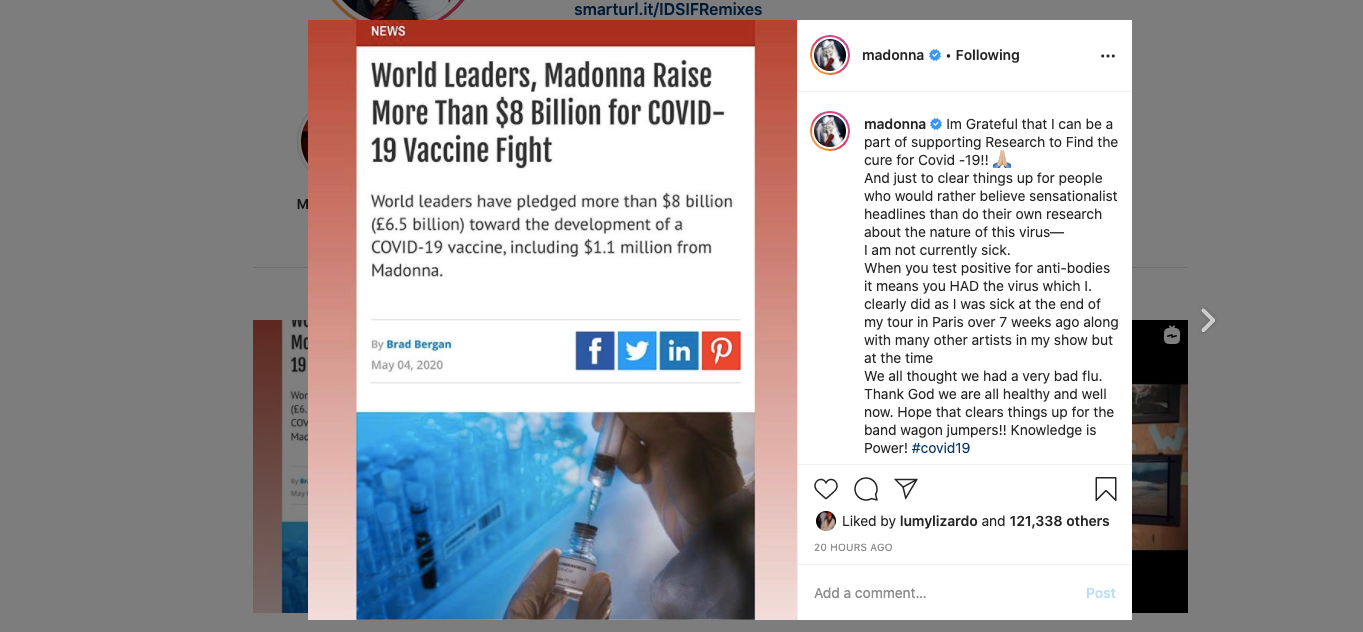Open the smarturl.it/IDSIFRemixes link
1363x632 pixels.
click(x=668, y=9)
